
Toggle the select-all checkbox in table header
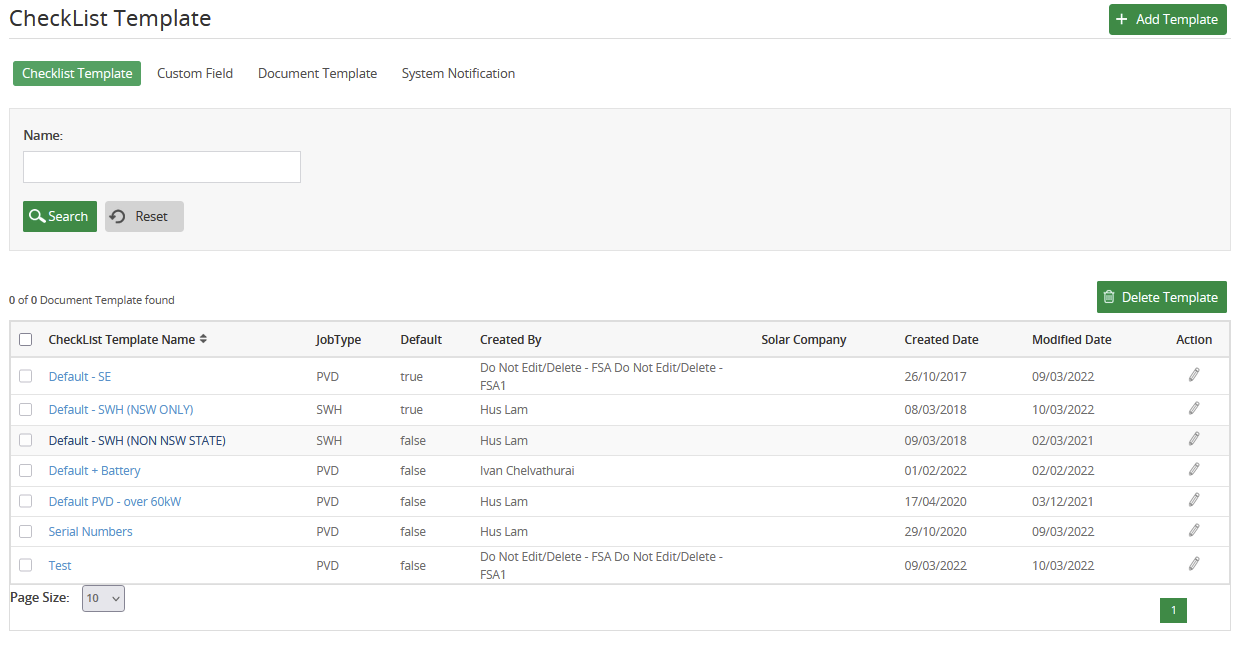click(x=25, y=339)
